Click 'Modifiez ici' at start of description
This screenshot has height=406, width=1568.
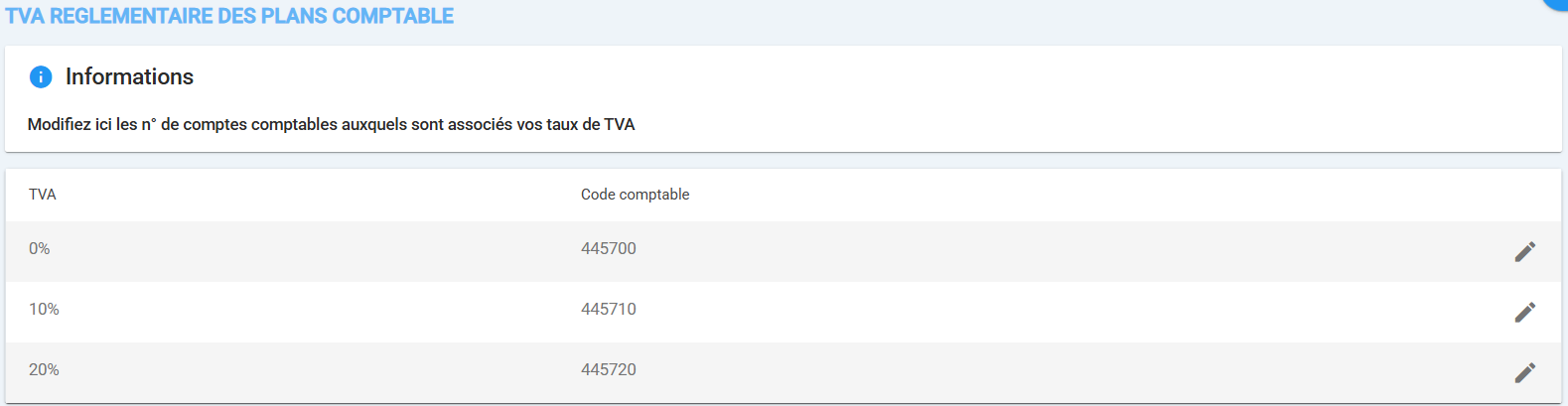point(70,125)
